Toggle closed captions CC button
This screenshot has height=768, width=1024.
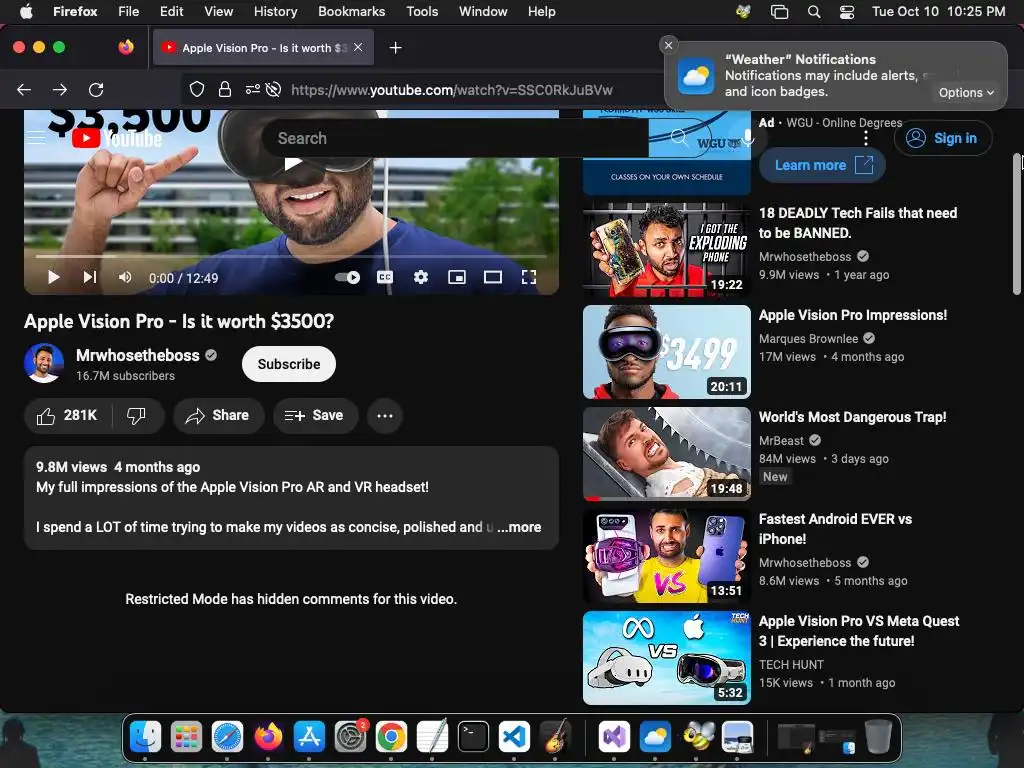click(385, 278)
